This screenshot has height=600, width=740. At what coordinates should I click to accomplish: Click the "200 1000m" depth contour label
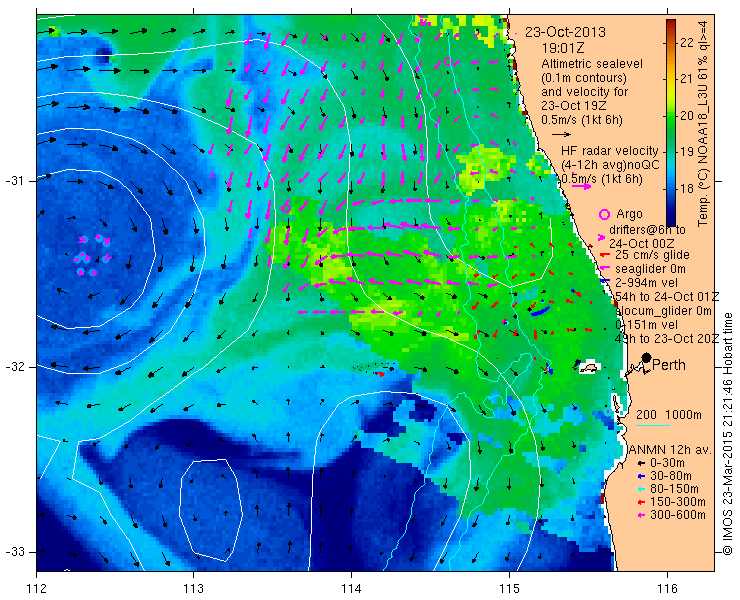point(669,415)
